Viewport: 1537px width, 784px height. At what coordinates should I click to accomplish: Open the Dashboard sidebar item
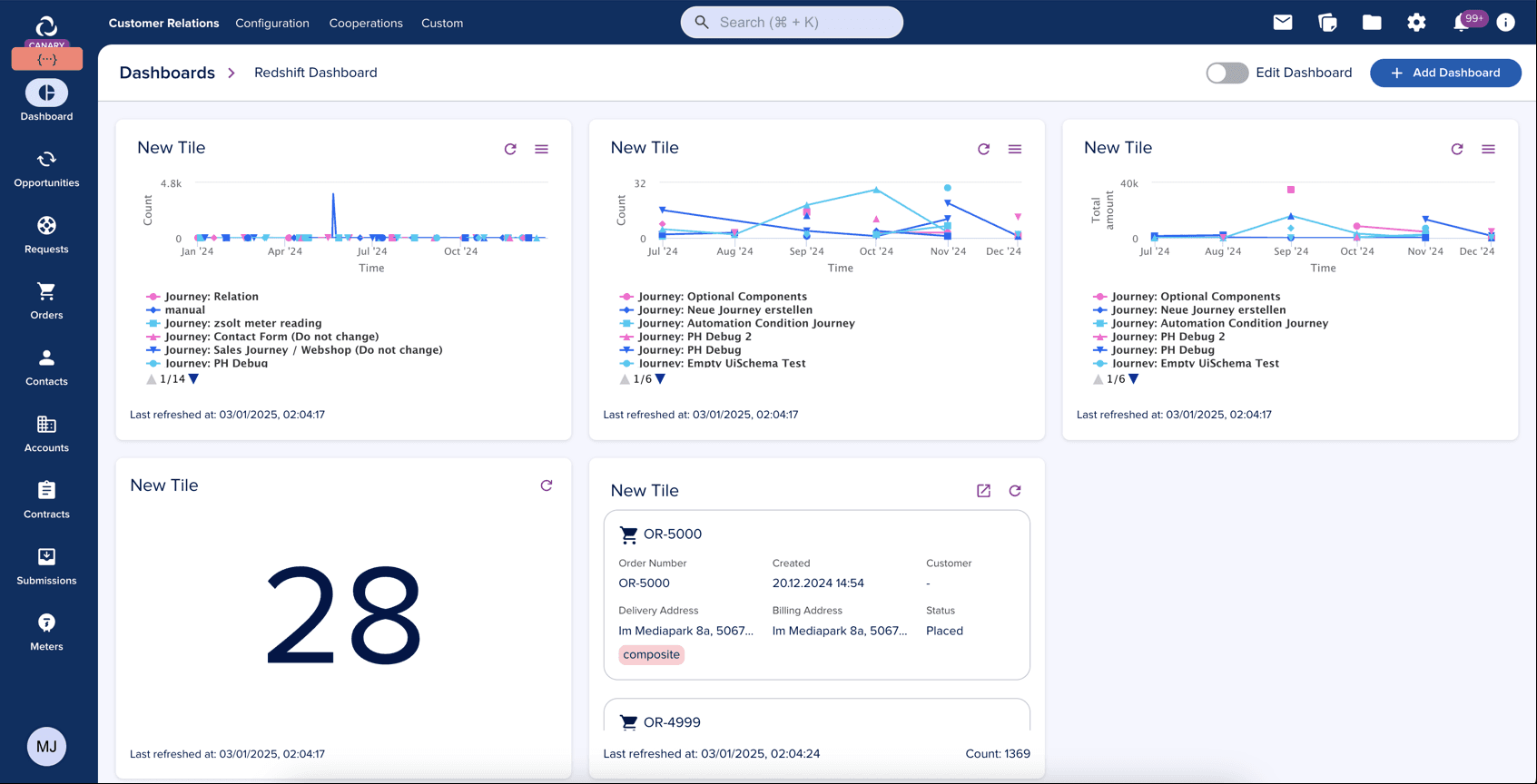[46, 101]
